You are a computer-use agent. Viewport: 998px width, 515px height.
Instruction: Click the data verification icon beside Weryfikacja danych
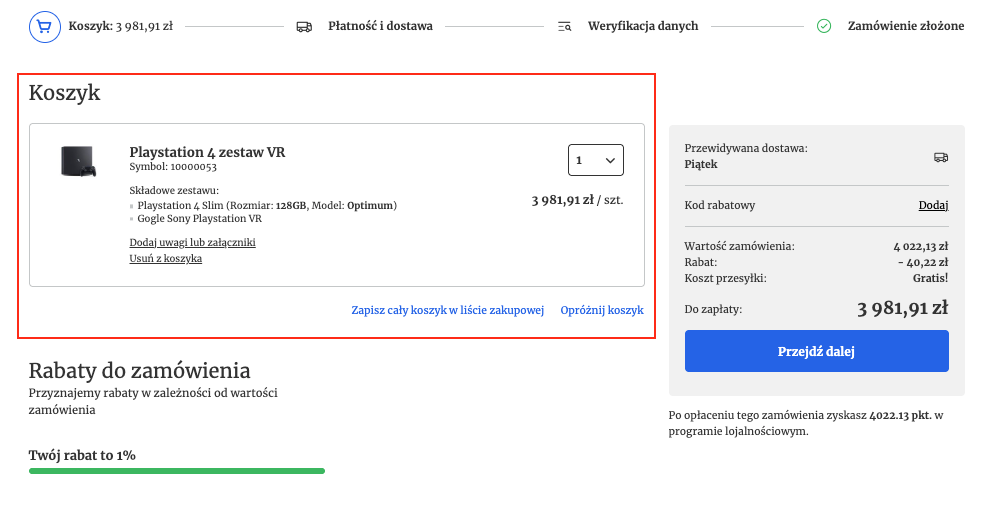click(x=565, y=27)
